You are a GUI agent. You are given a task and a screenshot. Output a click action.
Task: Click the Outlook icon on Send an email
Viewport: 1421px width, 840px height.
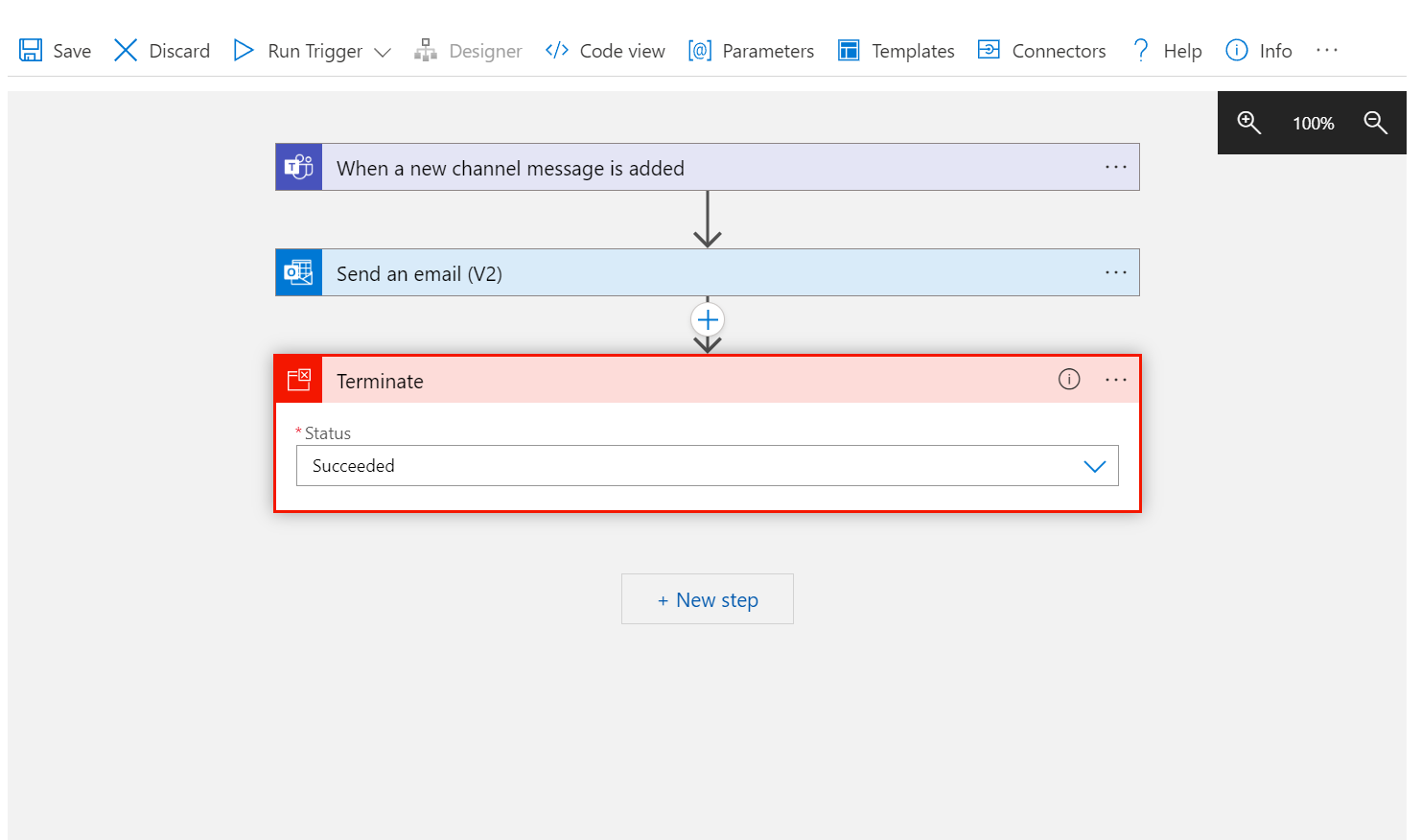298,272
